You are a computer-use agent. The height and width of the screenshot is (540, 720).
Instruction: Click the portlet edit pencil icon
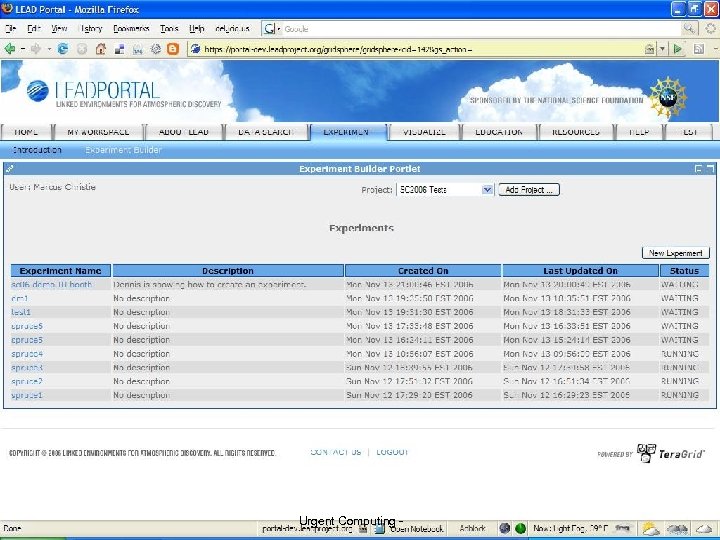pyautogui.click(x=10, y=169)
